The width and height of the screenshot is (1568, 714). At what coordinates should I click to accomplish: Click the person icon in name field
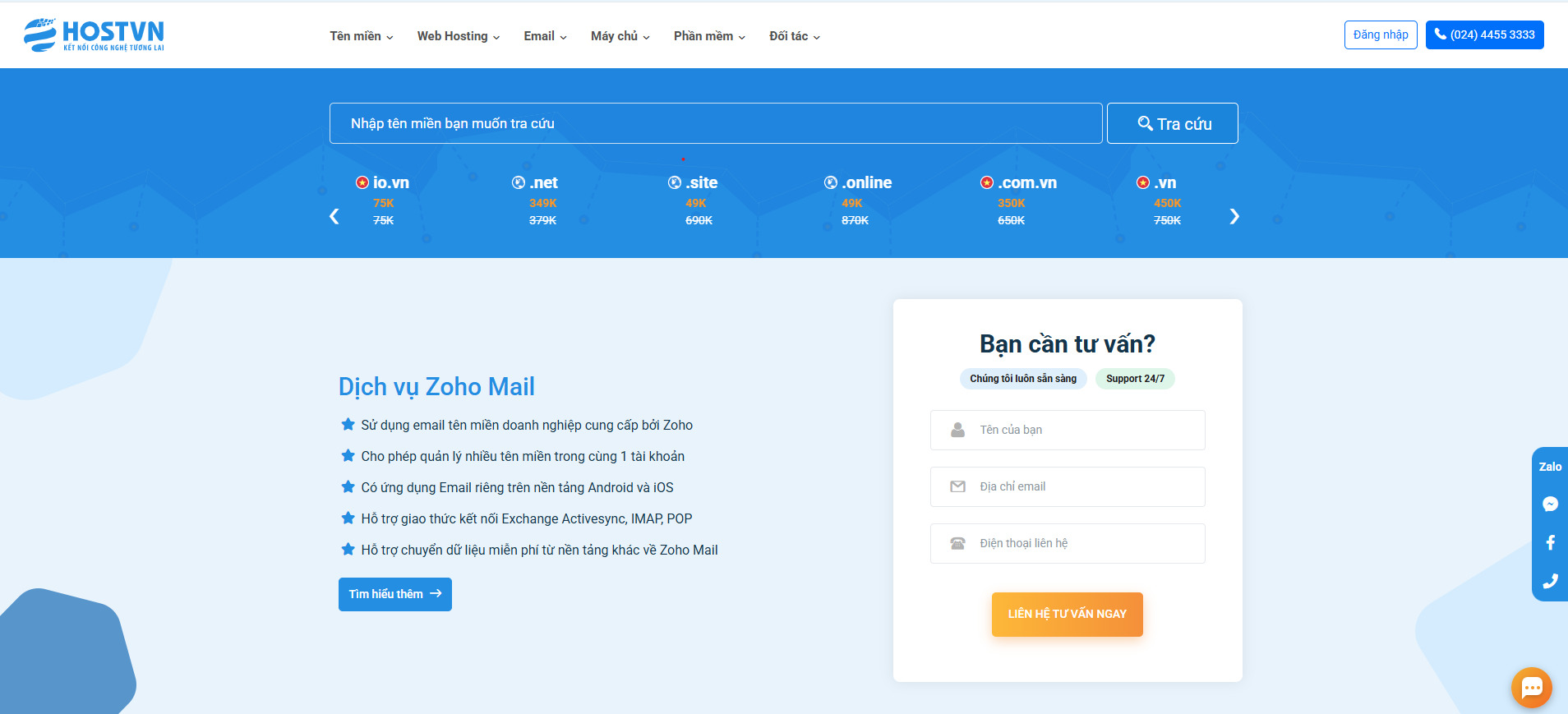point(957,430)
